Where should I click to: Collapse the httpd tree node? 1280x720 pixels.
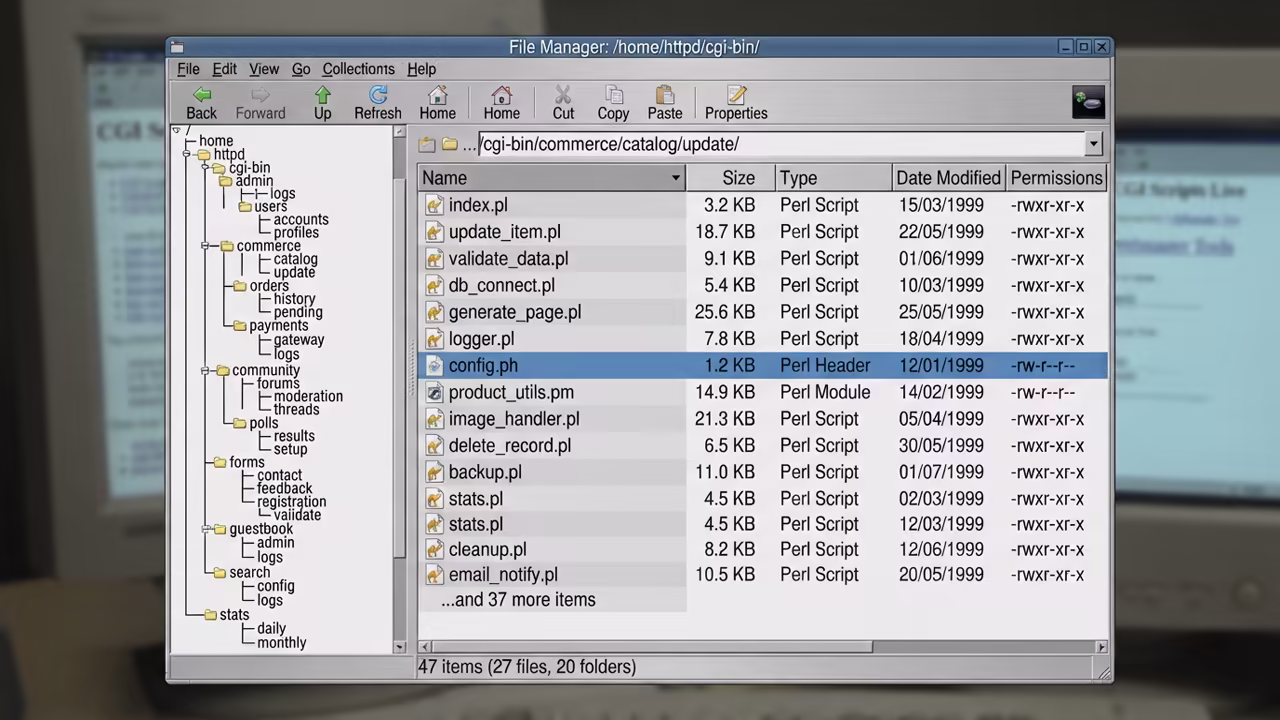pos(187,155)
